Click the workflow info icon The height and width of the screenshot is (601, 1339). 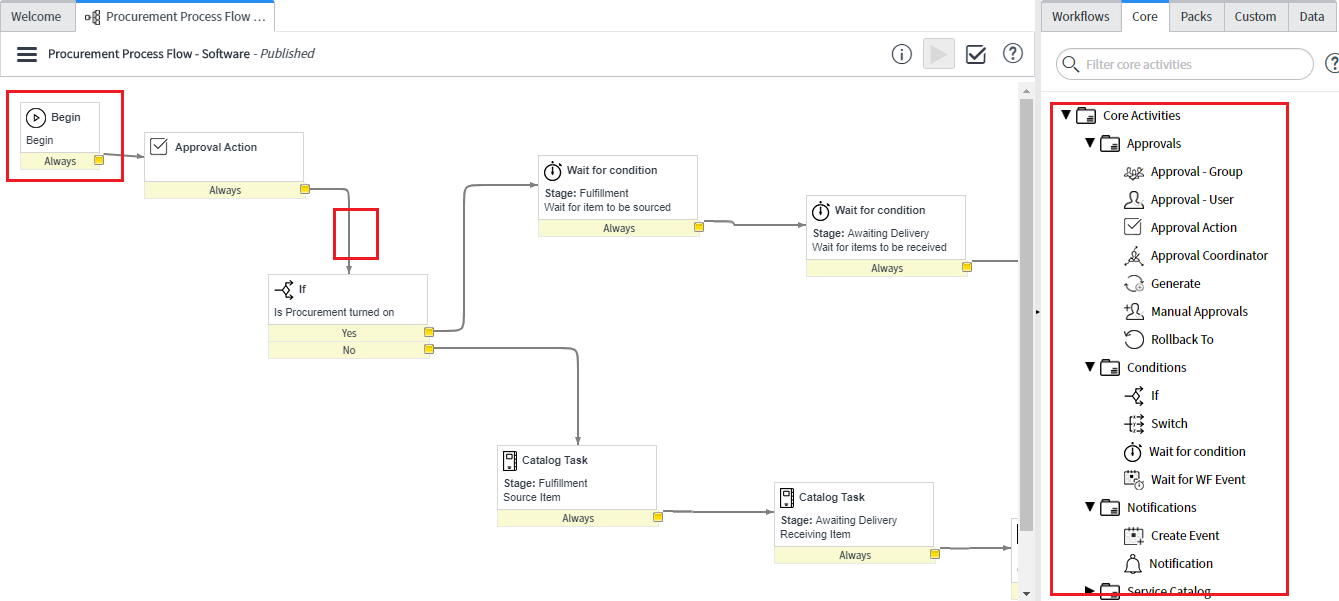[x=901, y=54]
